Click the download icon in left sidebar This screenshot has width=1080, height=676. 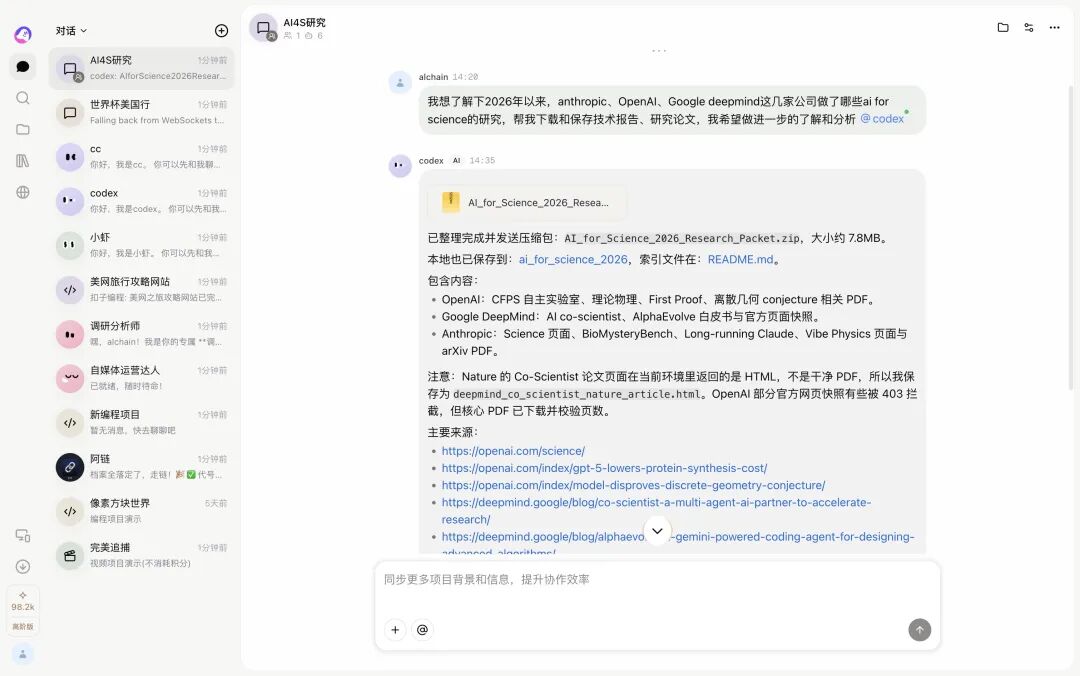(23, 566)
